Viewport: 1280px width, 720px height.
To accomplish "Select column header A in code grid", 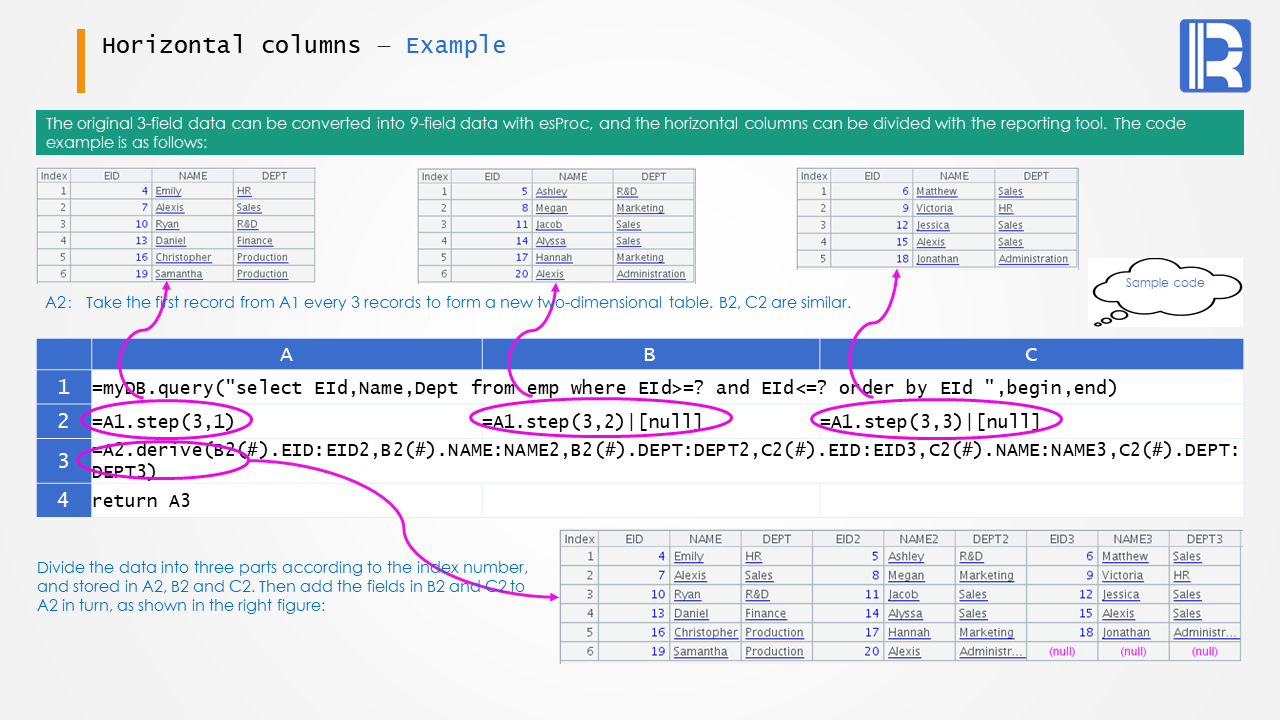I will click(286, 355).
